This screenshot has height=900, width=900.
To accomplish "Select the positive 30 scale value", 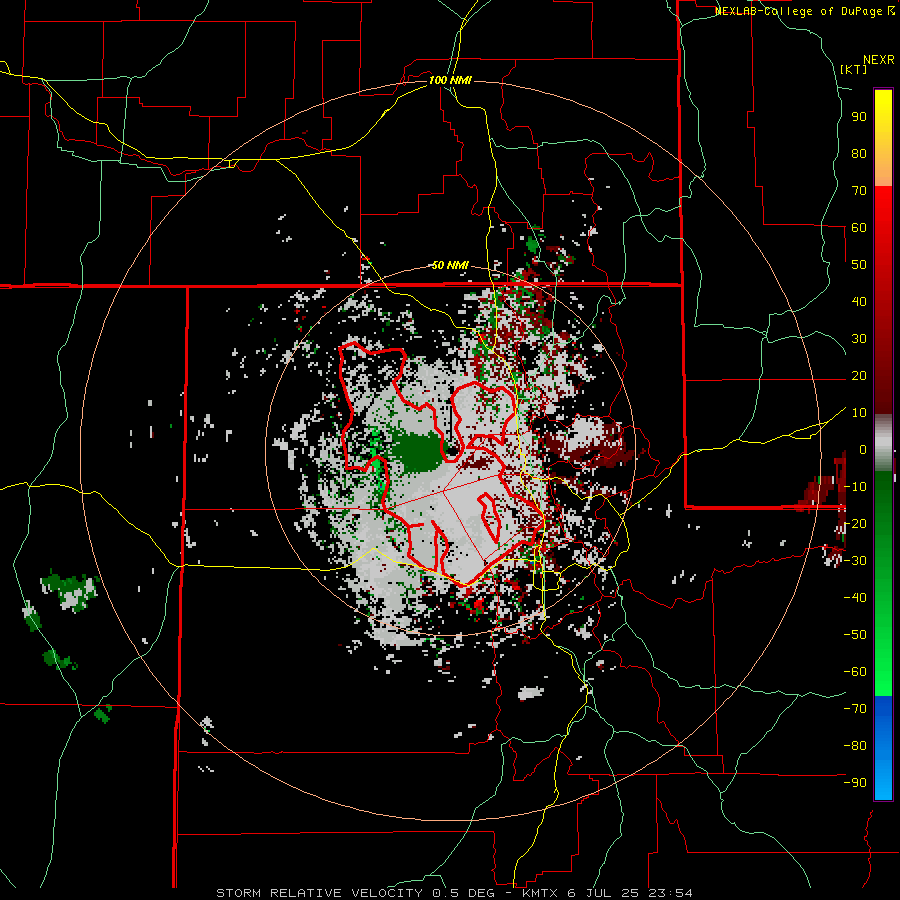I will 859,339.
